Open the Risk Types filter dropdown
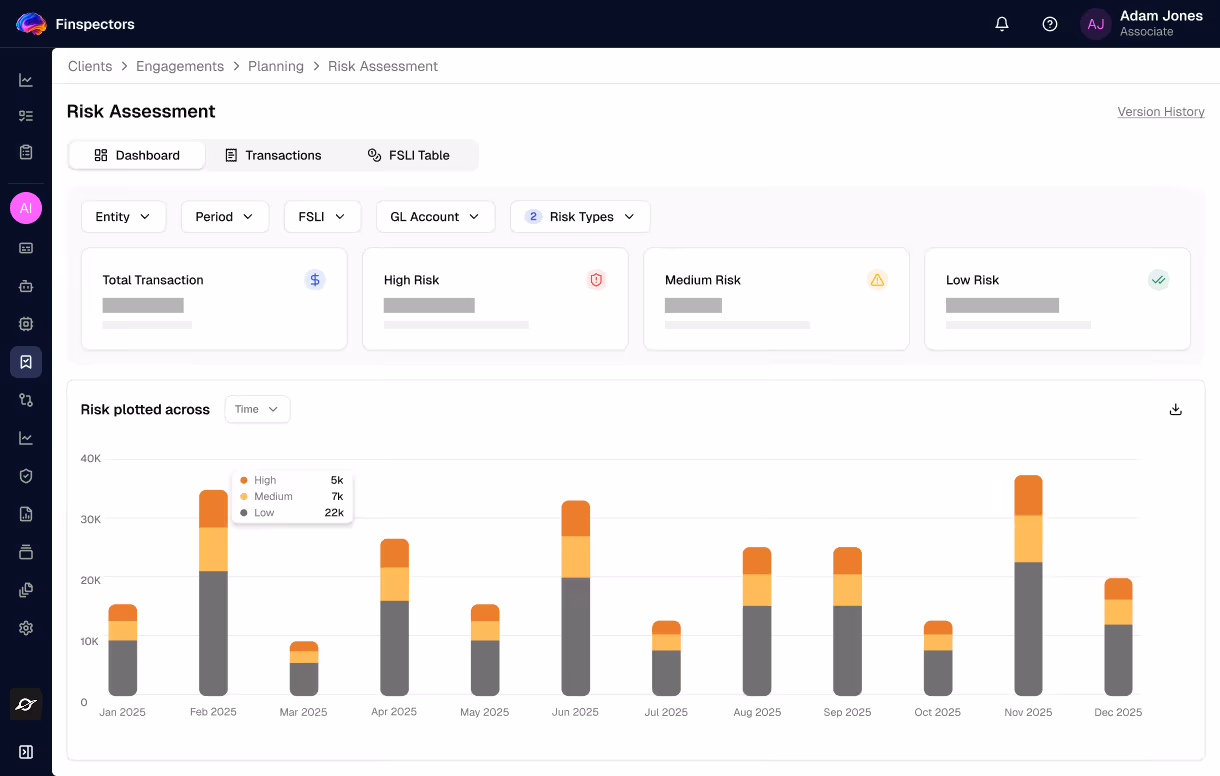The width and height of the screenshot is (1220, 776). pyautogui.click(x=580, y=217)
